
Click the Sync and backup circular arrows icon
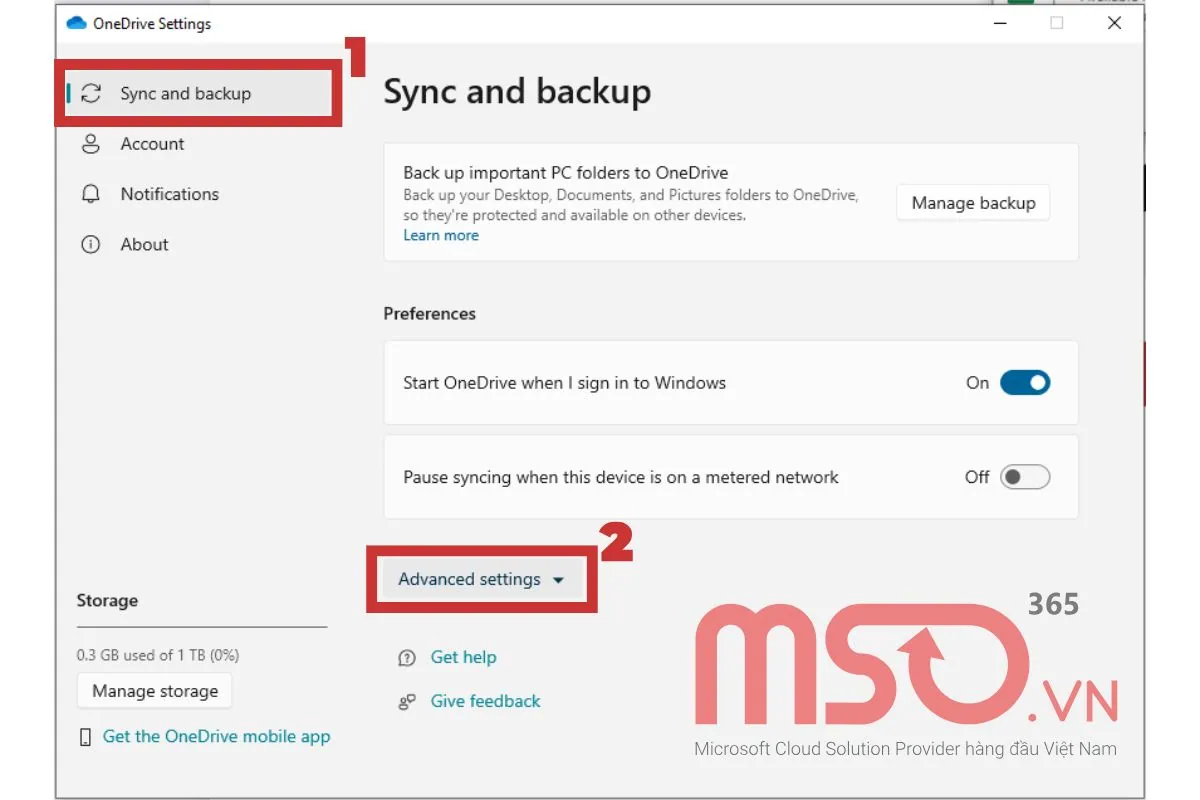click(x=91, y=94)
